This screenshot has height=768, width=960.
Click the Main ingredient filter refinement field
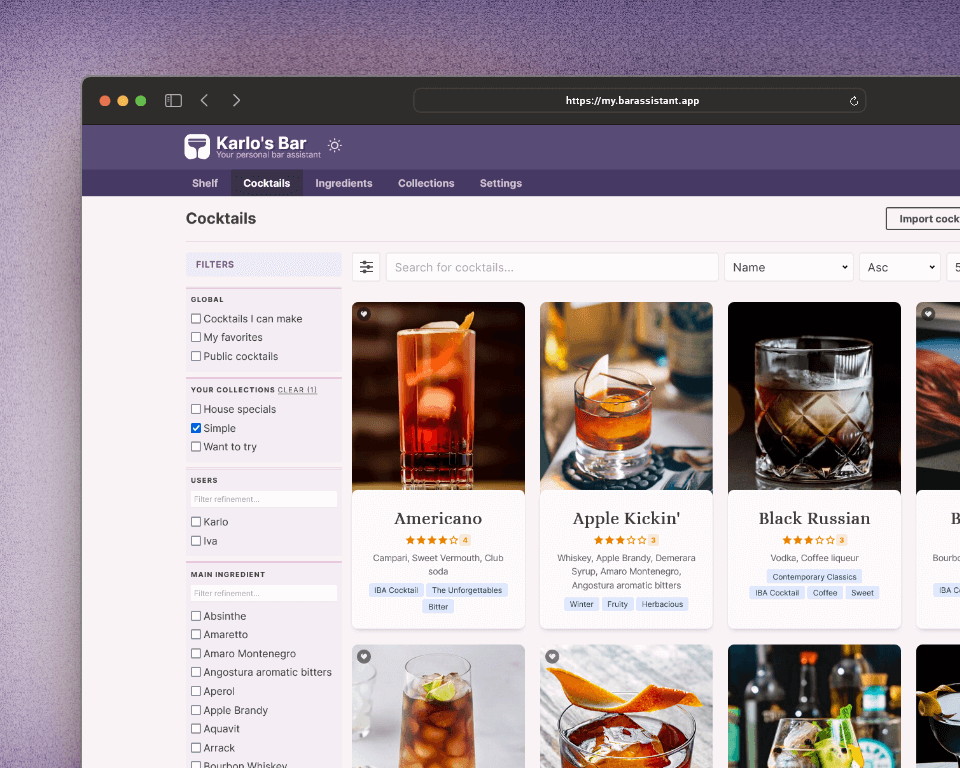coord(264,593)
